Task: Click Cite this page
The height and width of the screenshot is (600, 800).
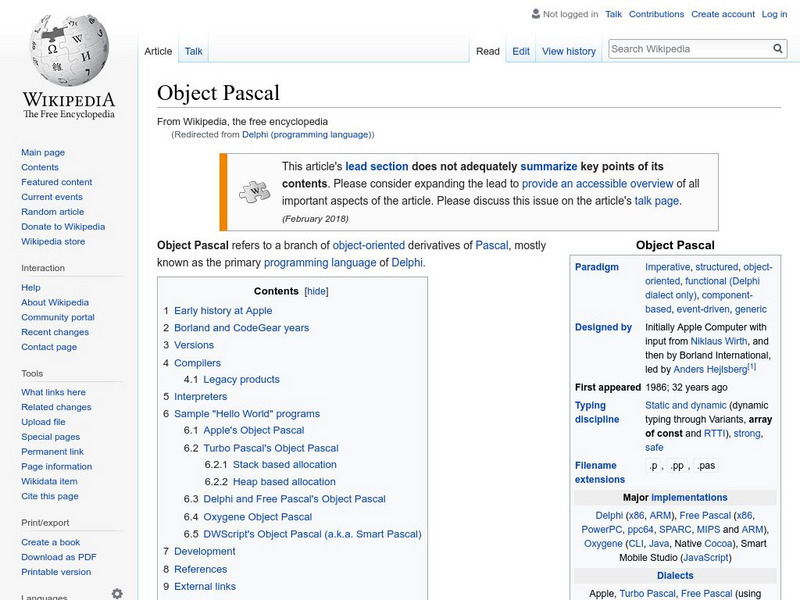Action: pyautogui.click(x=50, y=495)
